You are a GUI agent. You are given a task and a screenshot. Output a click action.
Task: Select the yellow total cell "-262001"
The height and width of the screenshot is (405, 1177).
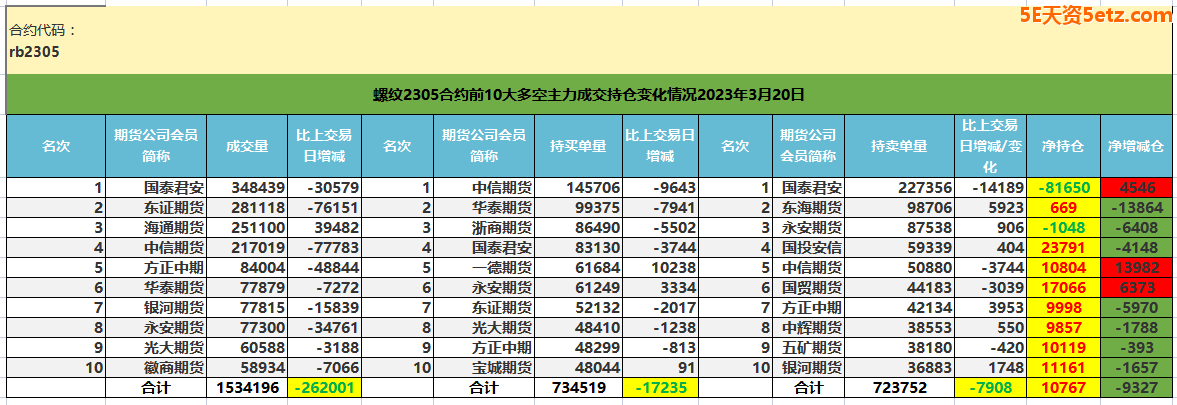click(324, 388)
